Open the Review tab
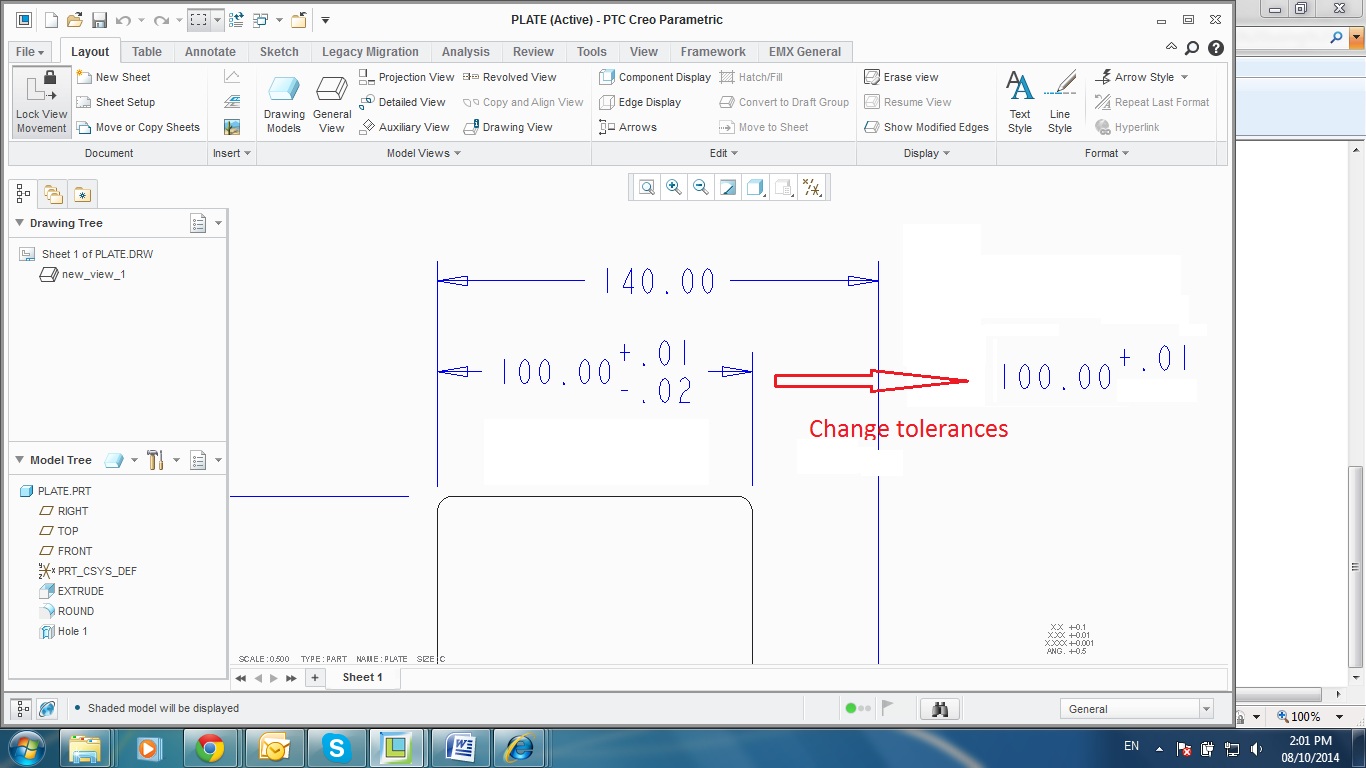Viewport: 1366px width, 768px height. tap(533, 52)
